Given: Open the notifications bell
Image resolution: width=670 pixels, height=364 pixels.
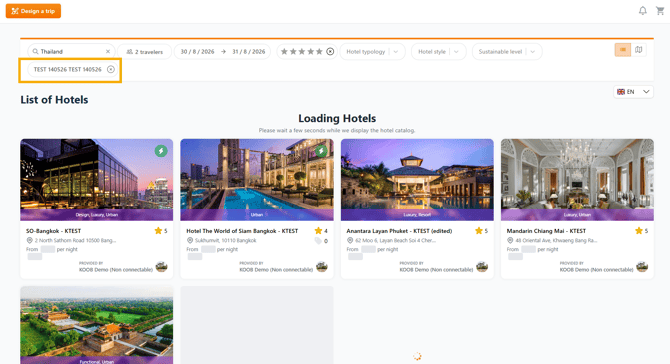Looking at the screenshot, I should pos(643,11).
